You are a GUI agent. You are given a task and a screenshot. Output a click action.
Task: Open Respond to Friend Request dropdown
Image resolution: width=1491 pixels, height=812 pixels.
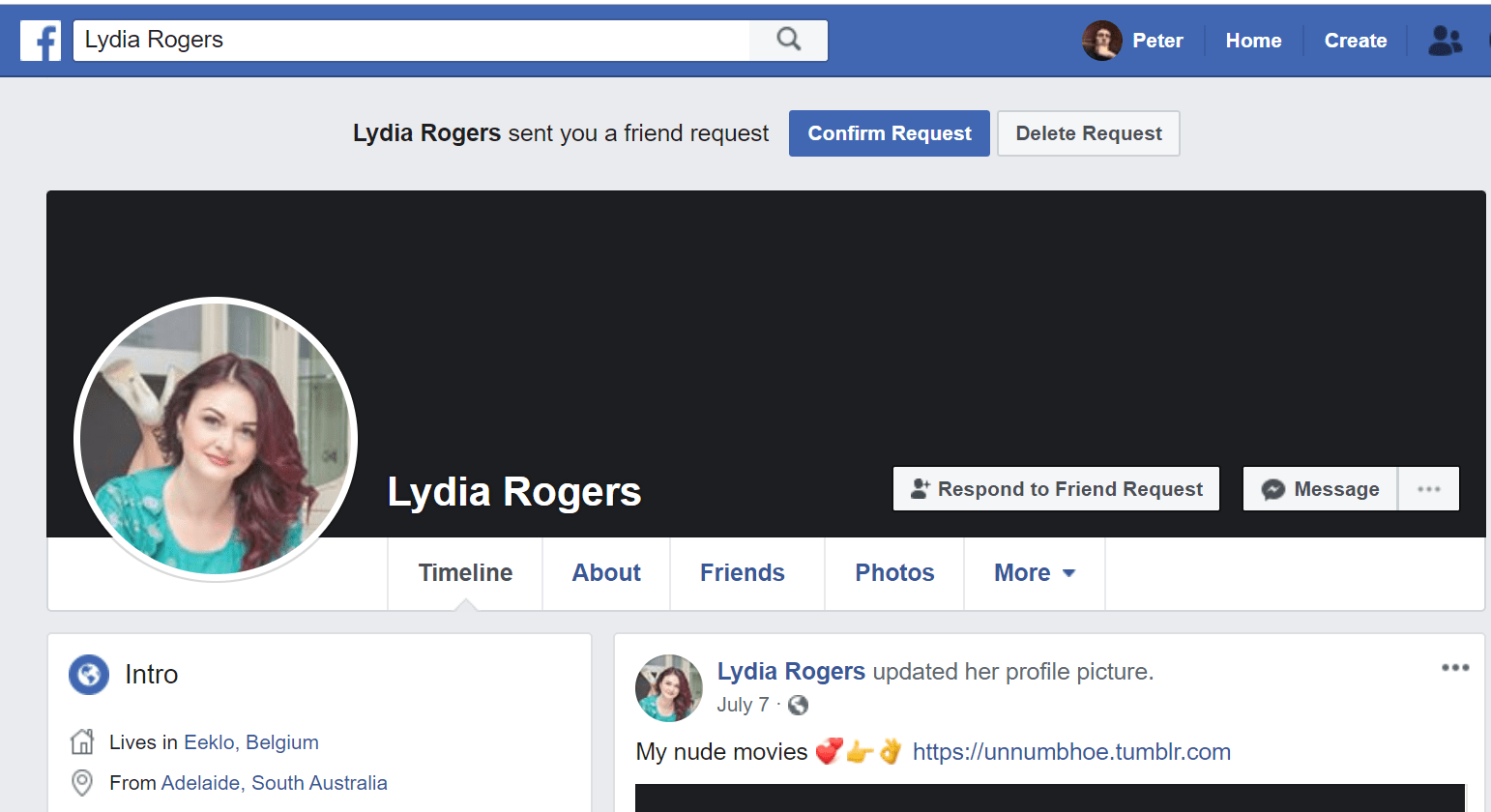point(1056,489)
